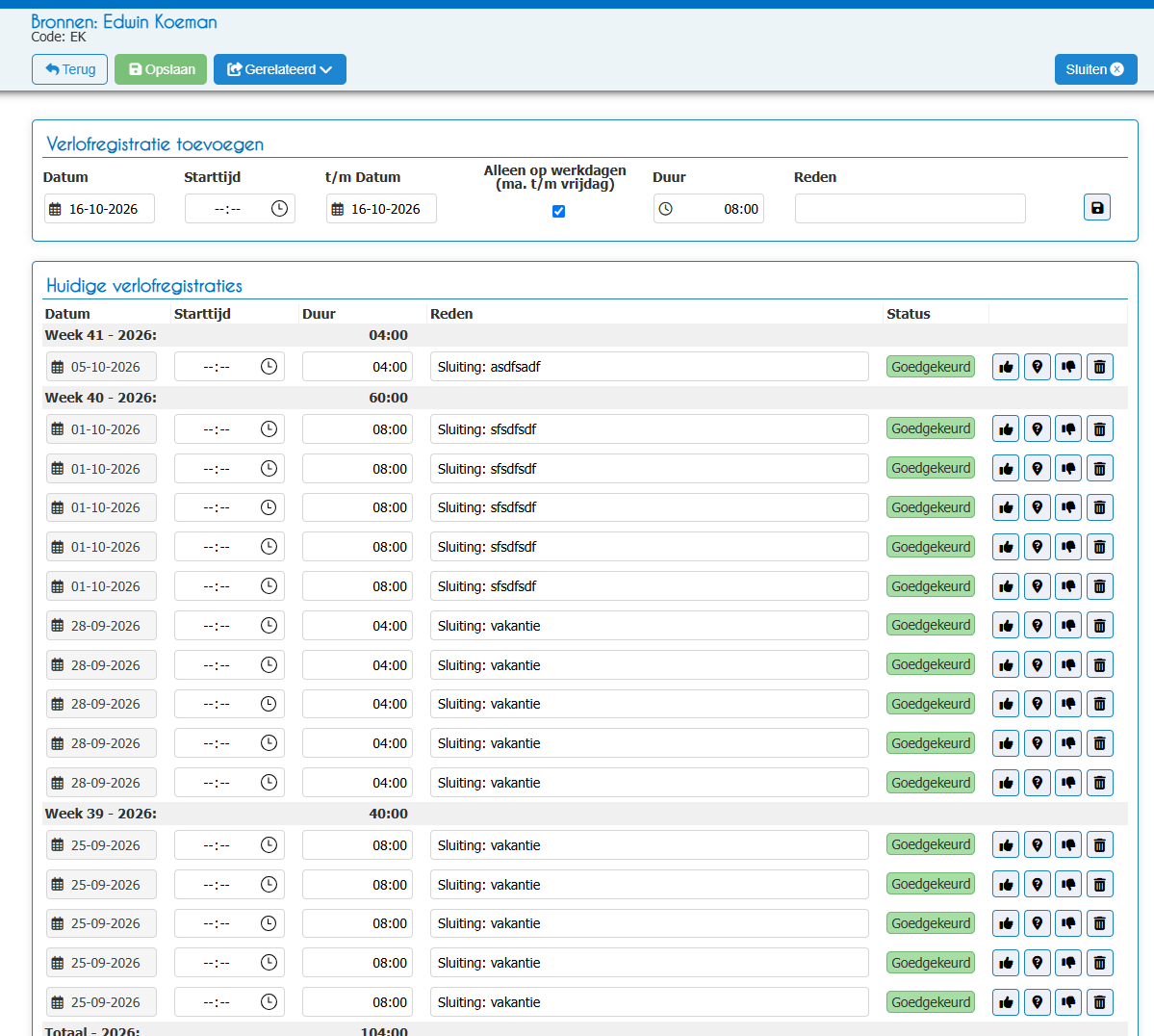Approve the 05-10-2026 leave with thumbs-up

click(x=1006, y=367)
